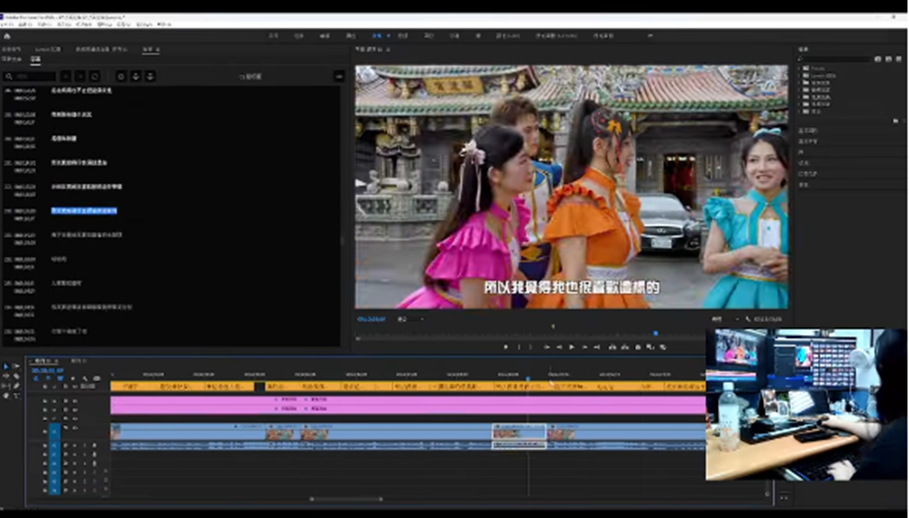
Task: Click the timeline horizontal zoom scrollbar
Action: (x=346, y=498)
